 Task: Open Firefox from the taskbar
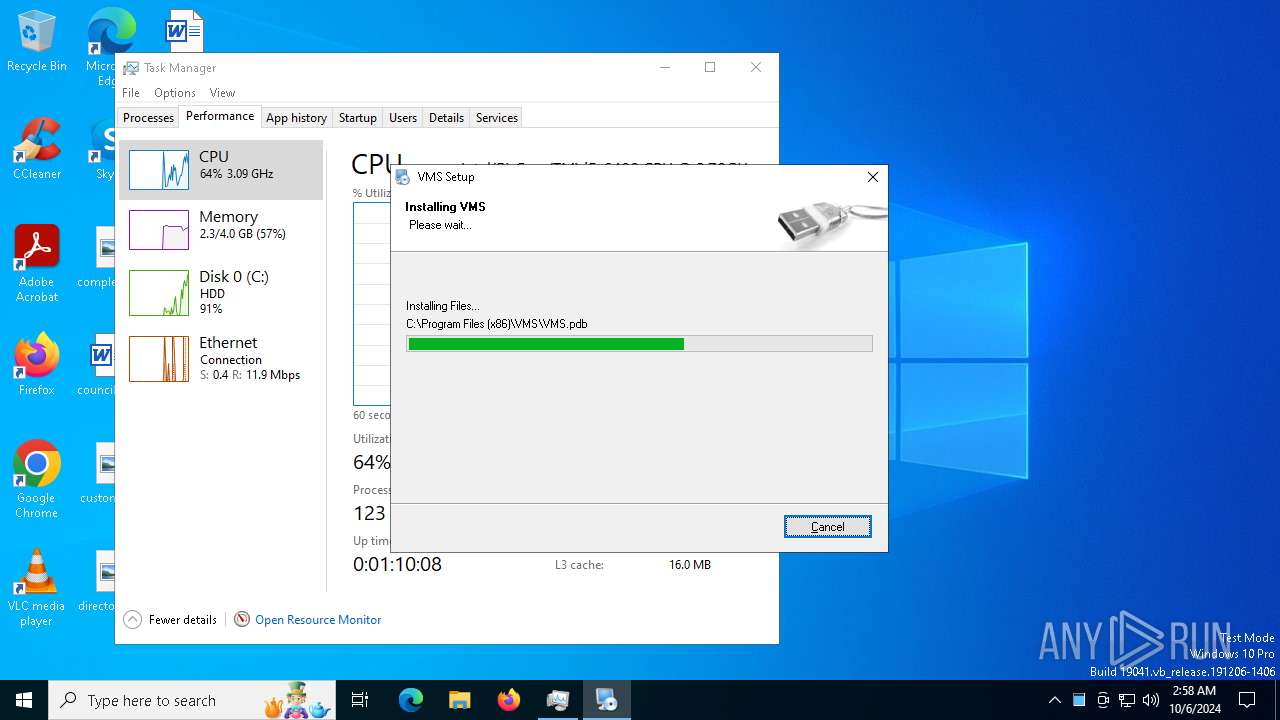pyautogui.click(x=509, y=700)
